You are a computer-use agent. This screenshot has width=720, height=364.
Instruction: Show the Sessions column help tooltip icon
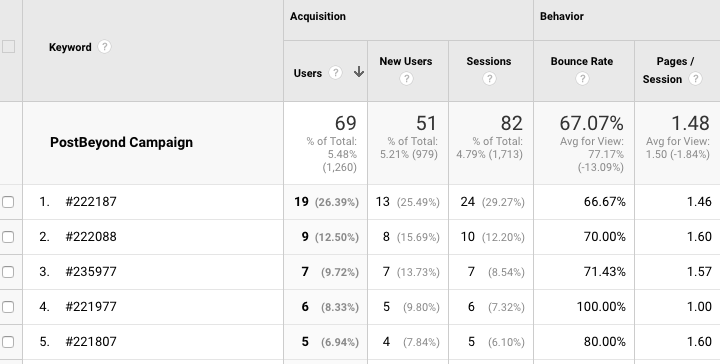(489, 79)
